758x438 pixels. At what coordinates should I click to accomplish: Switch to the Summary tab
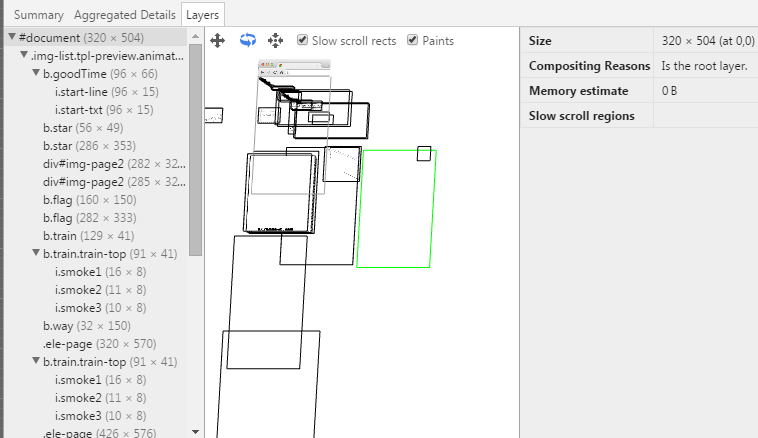click(39, 15)
